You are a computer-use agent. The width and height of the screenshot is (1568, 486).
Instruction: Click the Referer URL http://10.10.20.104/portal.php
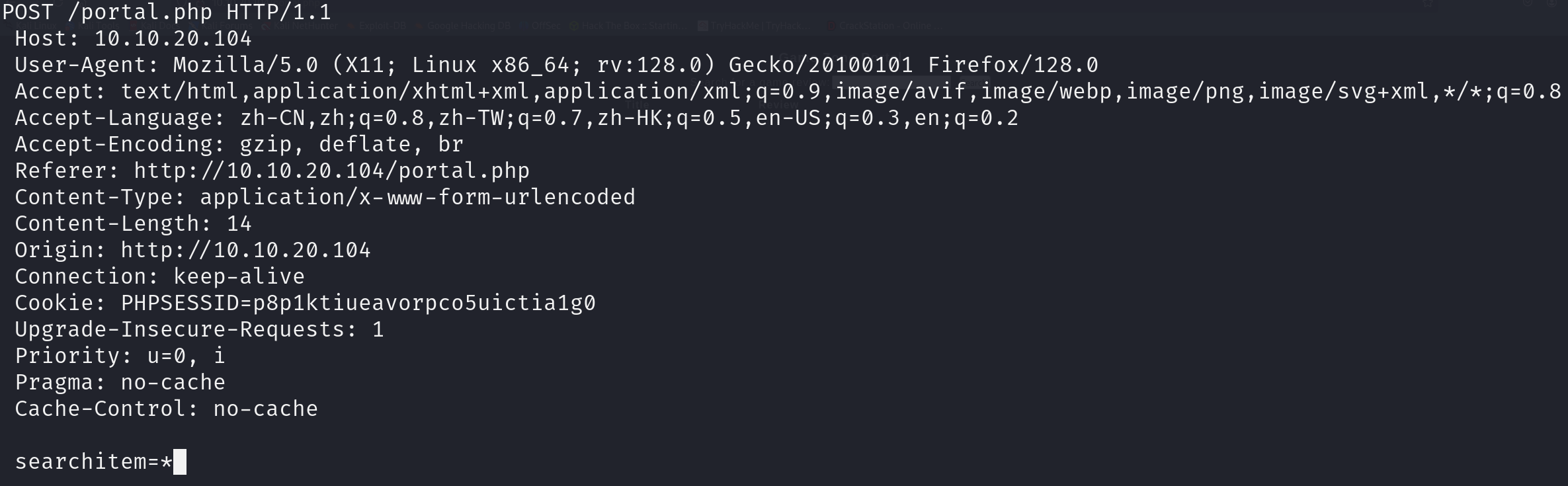(331, 171)
